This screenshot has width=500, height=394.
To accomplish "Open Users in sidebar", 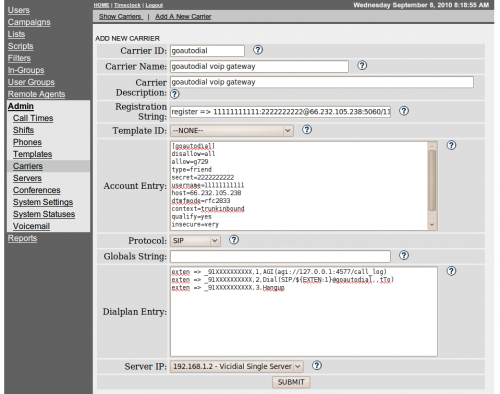I will 19,10.
